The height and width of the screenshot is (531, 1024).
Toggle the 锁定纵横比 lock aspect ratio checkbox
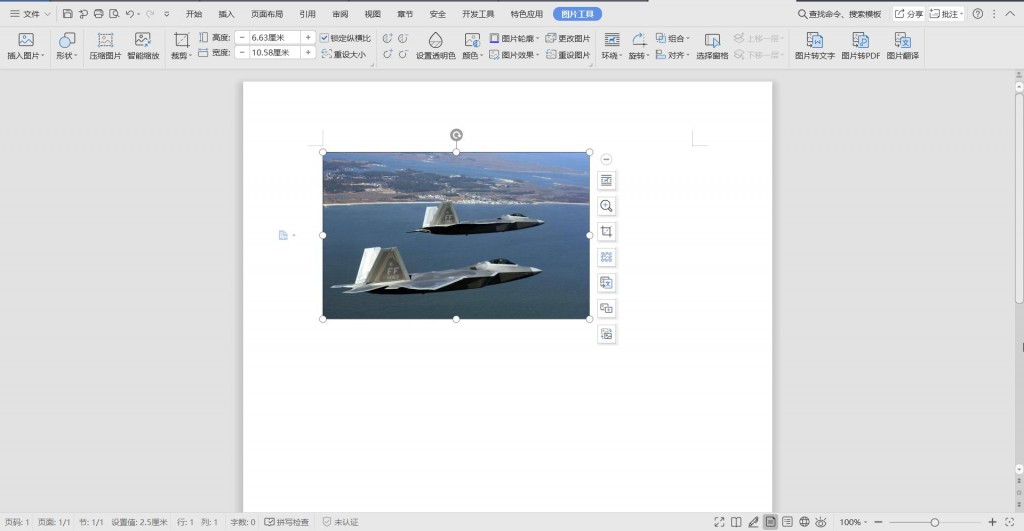click(x=324, y=38)
